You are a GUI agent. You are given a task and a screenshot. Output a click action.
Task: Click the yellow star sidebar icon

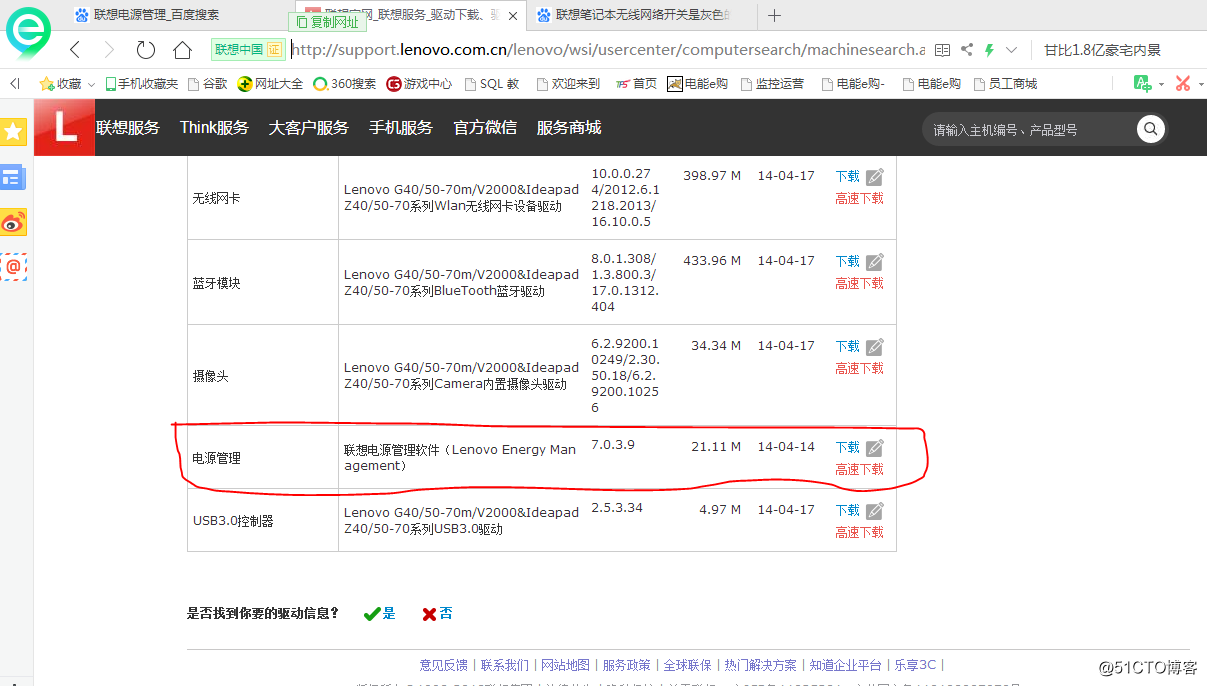(13, 131)
